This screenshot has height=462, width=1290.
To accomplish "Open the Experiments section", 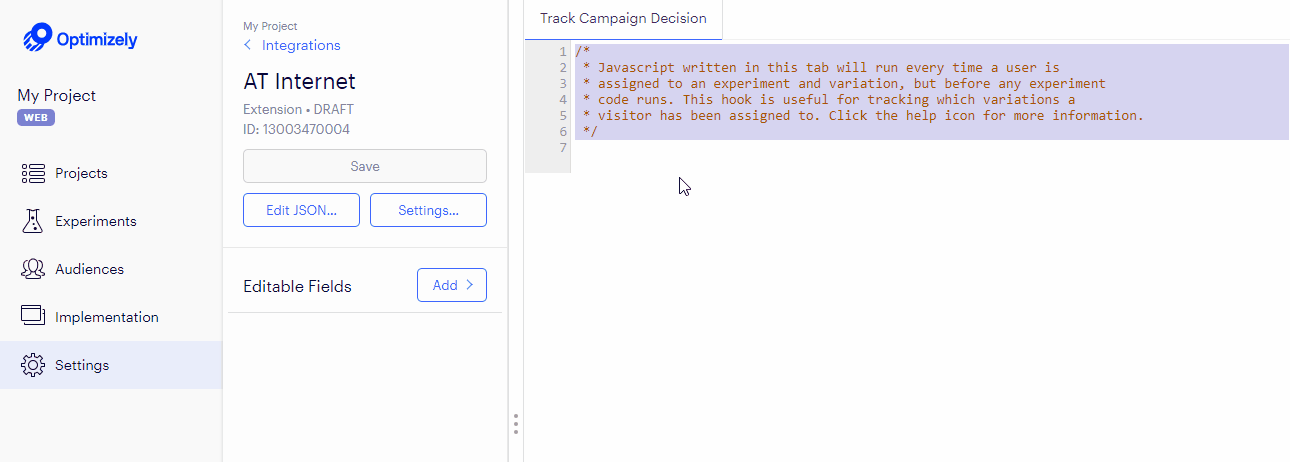I will click(x=95, y=221).
